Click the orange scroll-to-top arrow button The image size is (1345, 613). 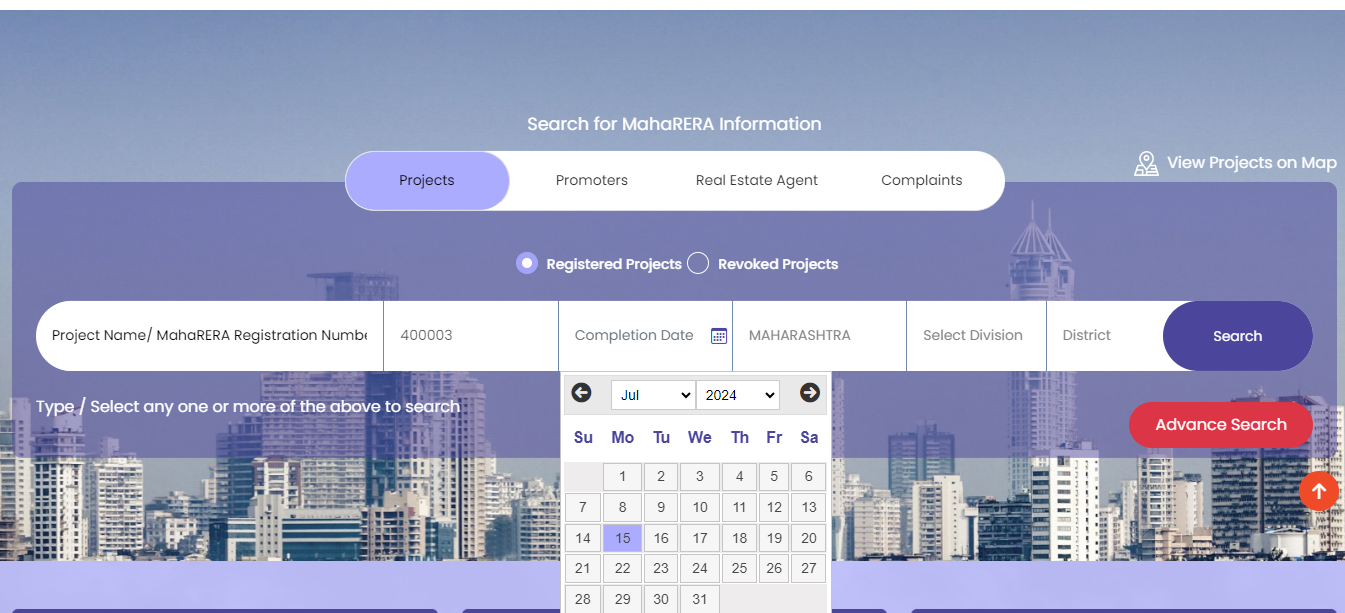pyautogui.click(x=1319, y=491)
